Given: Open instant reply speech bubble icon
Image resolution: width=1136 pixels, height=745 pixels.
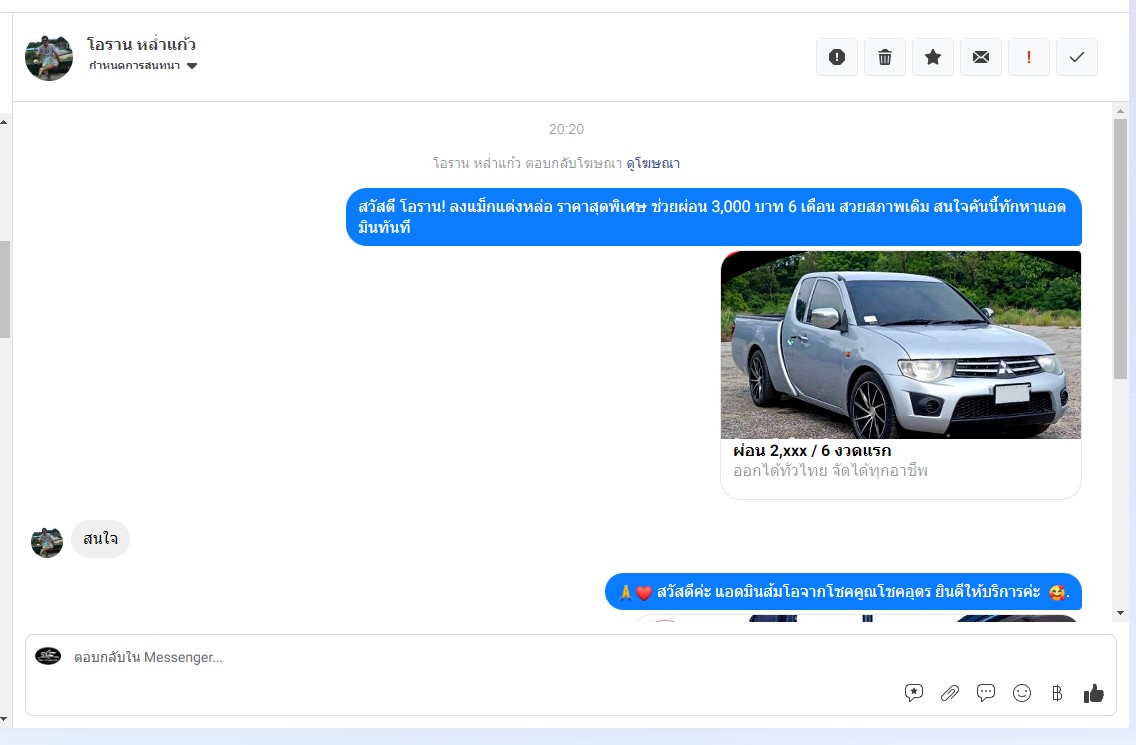Looking at the screenshot, I should click(x=986, y=692).
